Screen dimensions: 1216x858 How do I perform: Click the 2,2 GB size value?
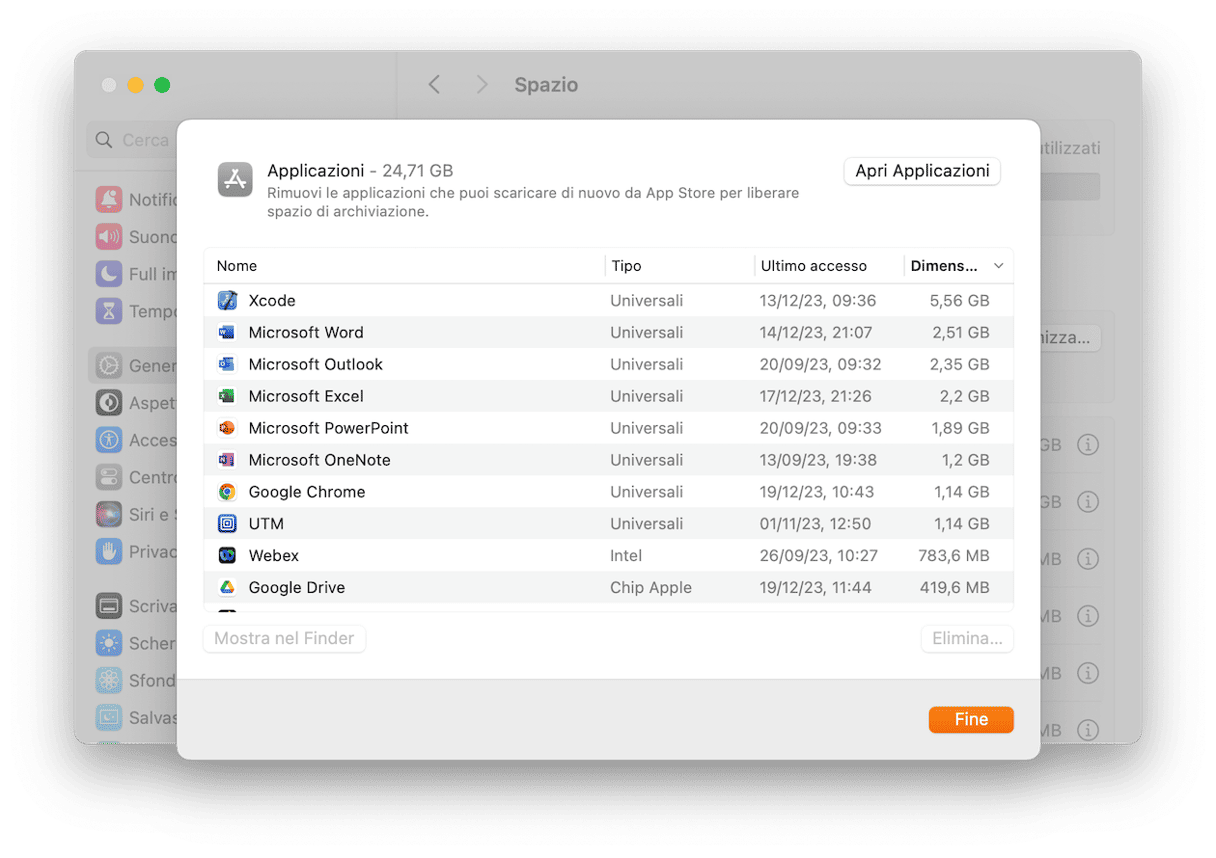pyautogui.click(x=965, y=396)
